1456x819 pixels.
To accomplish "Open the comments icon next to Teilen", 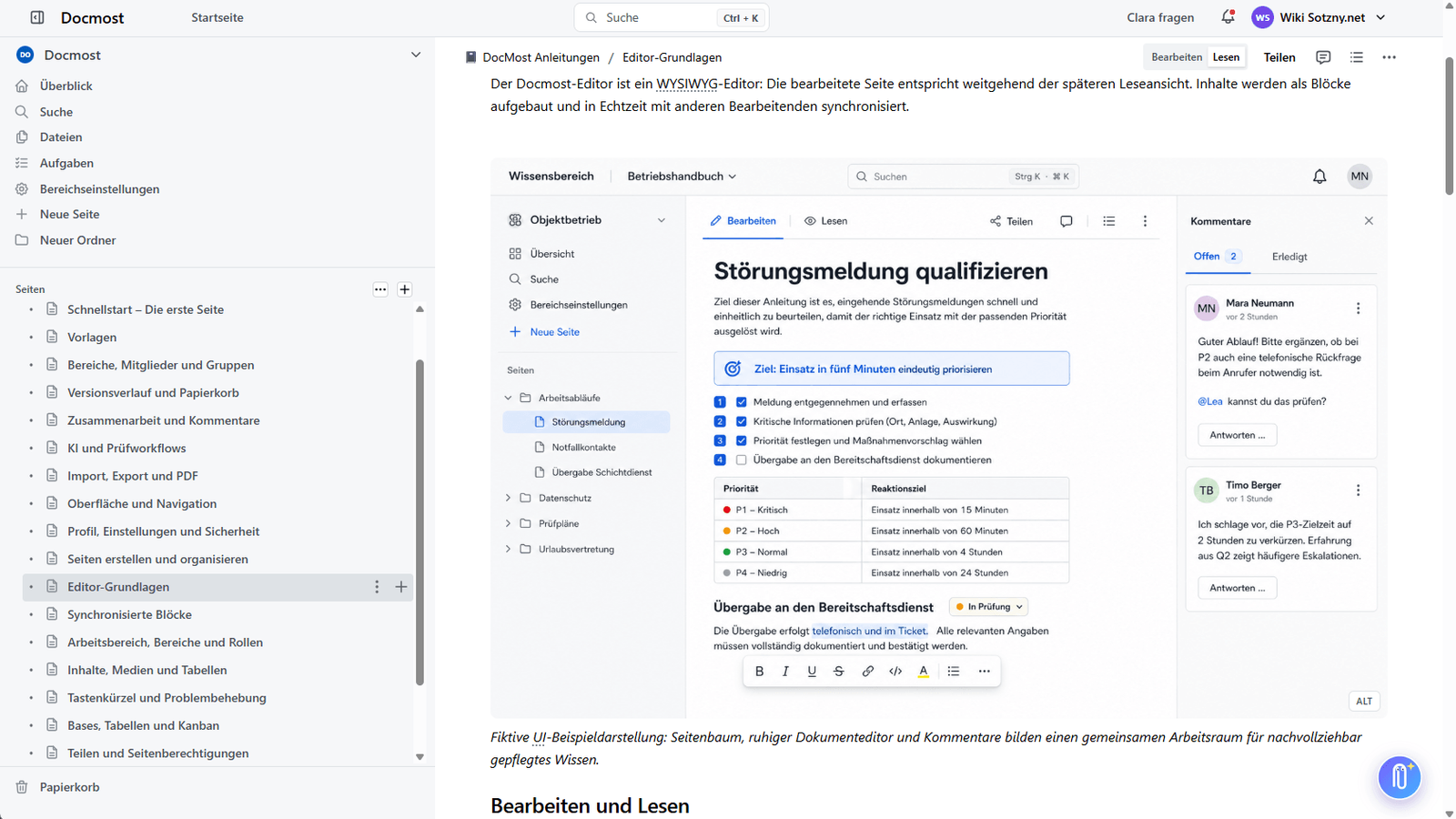I will pyautogui.click(x=1323, y=57).
